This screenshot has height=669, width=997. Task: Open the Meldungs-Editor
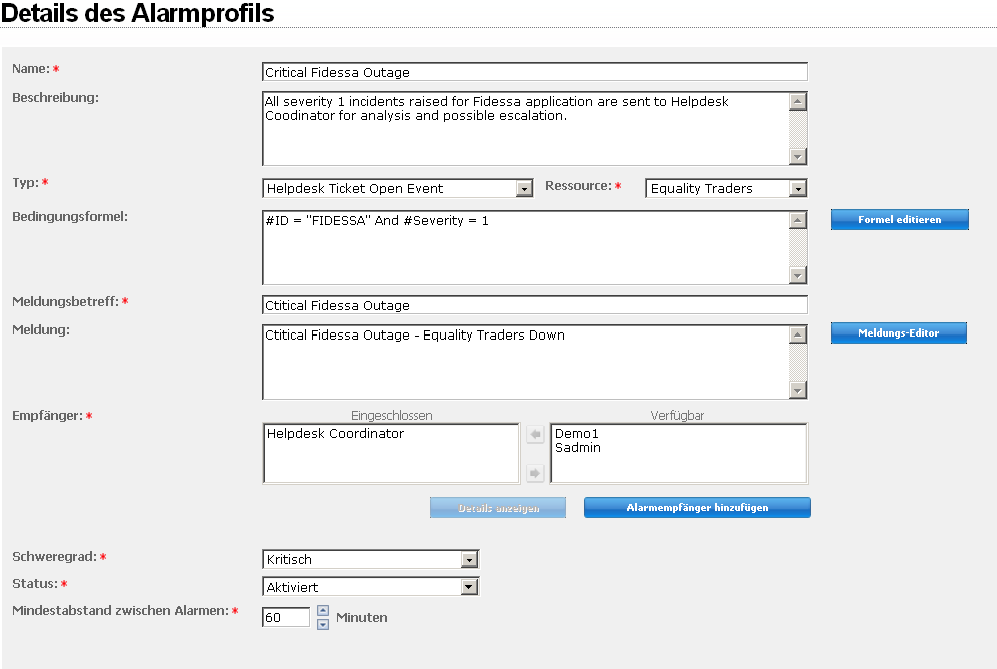898,334
